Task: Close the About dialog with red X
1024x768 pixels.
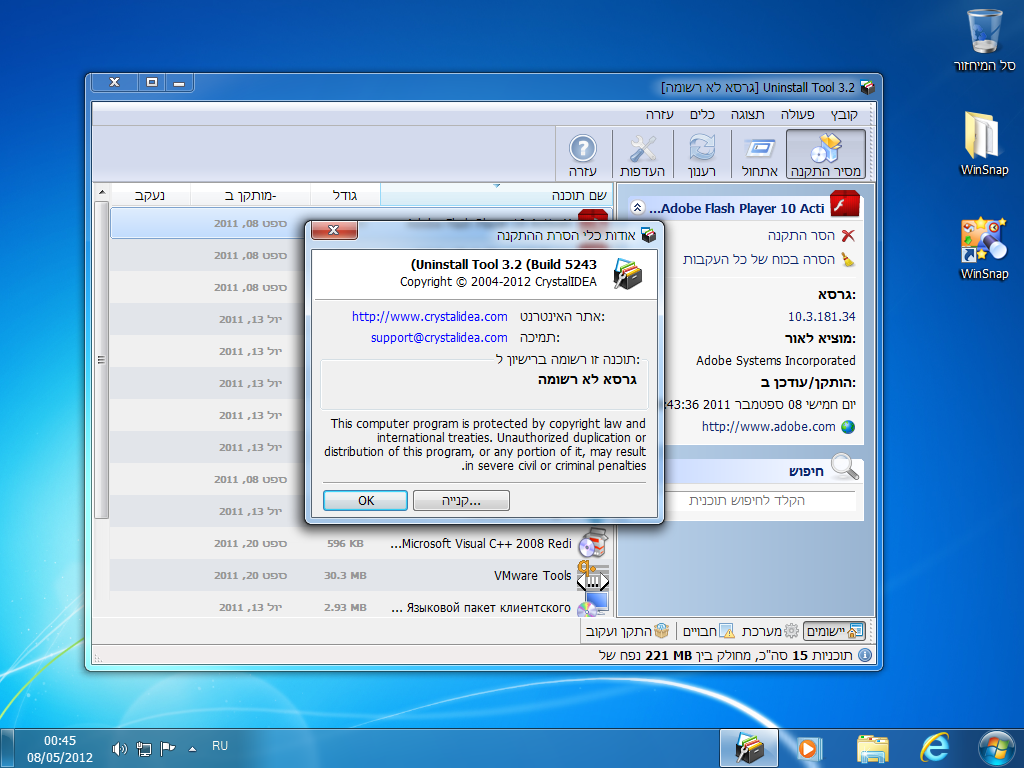Action: (334, 230)
